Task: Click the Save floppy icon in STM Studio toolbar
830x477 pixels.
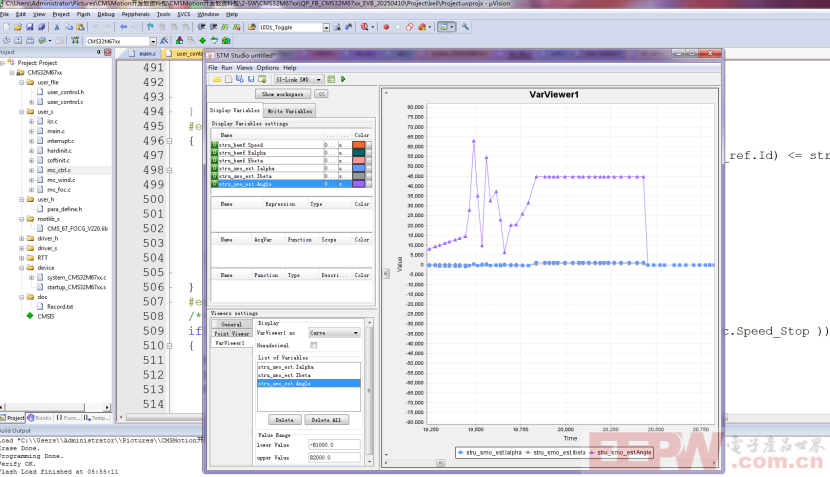Action: (x=251, y=79)
